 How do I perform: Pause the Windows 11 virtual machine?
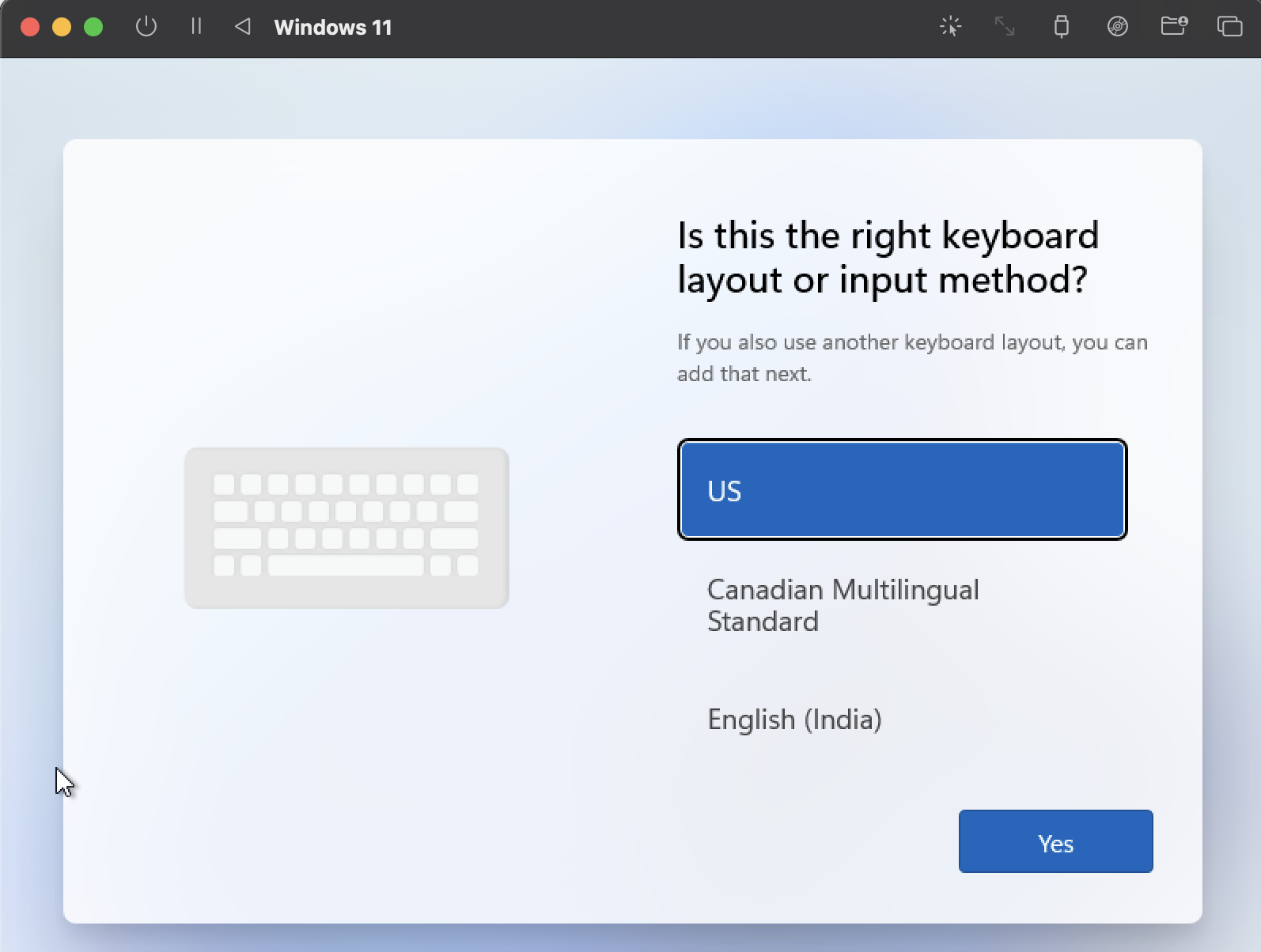pos(196,27)
